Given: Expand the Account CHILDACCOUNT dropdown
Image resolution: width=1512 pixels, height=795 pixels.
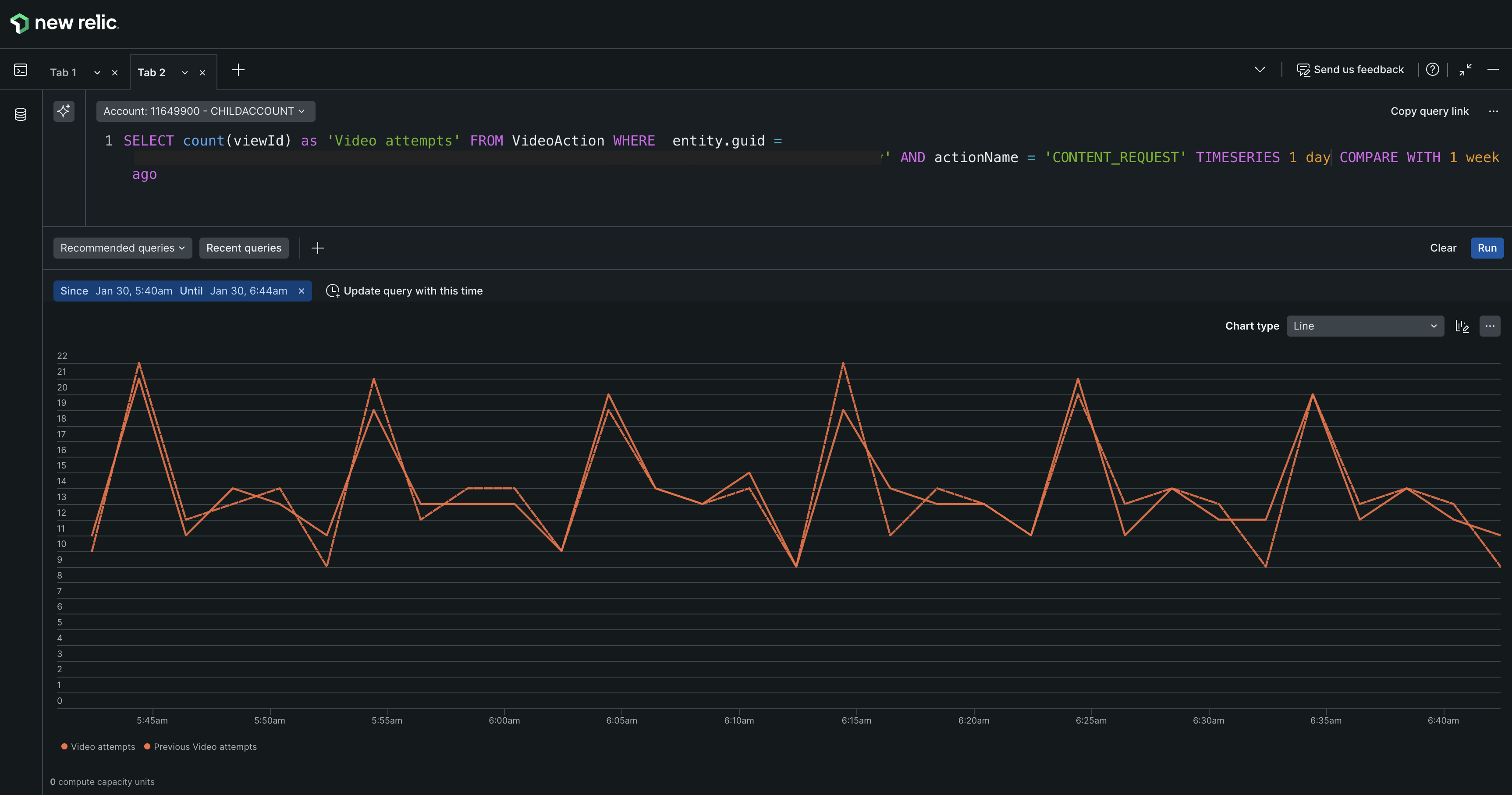Looking at the screenshot, I should pos(205,112).
